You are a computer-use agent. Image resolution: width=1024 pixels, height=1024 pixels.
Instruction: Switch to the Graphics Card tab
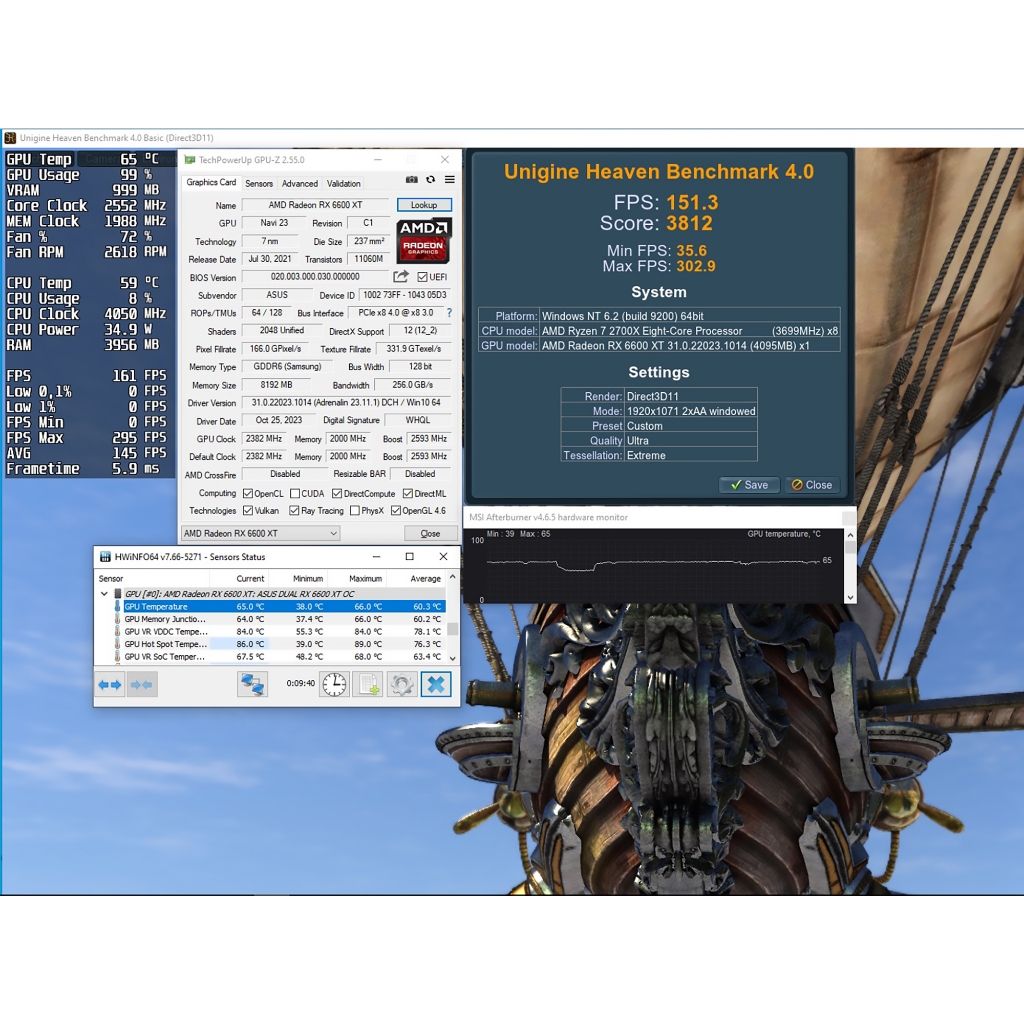[211, 183]
